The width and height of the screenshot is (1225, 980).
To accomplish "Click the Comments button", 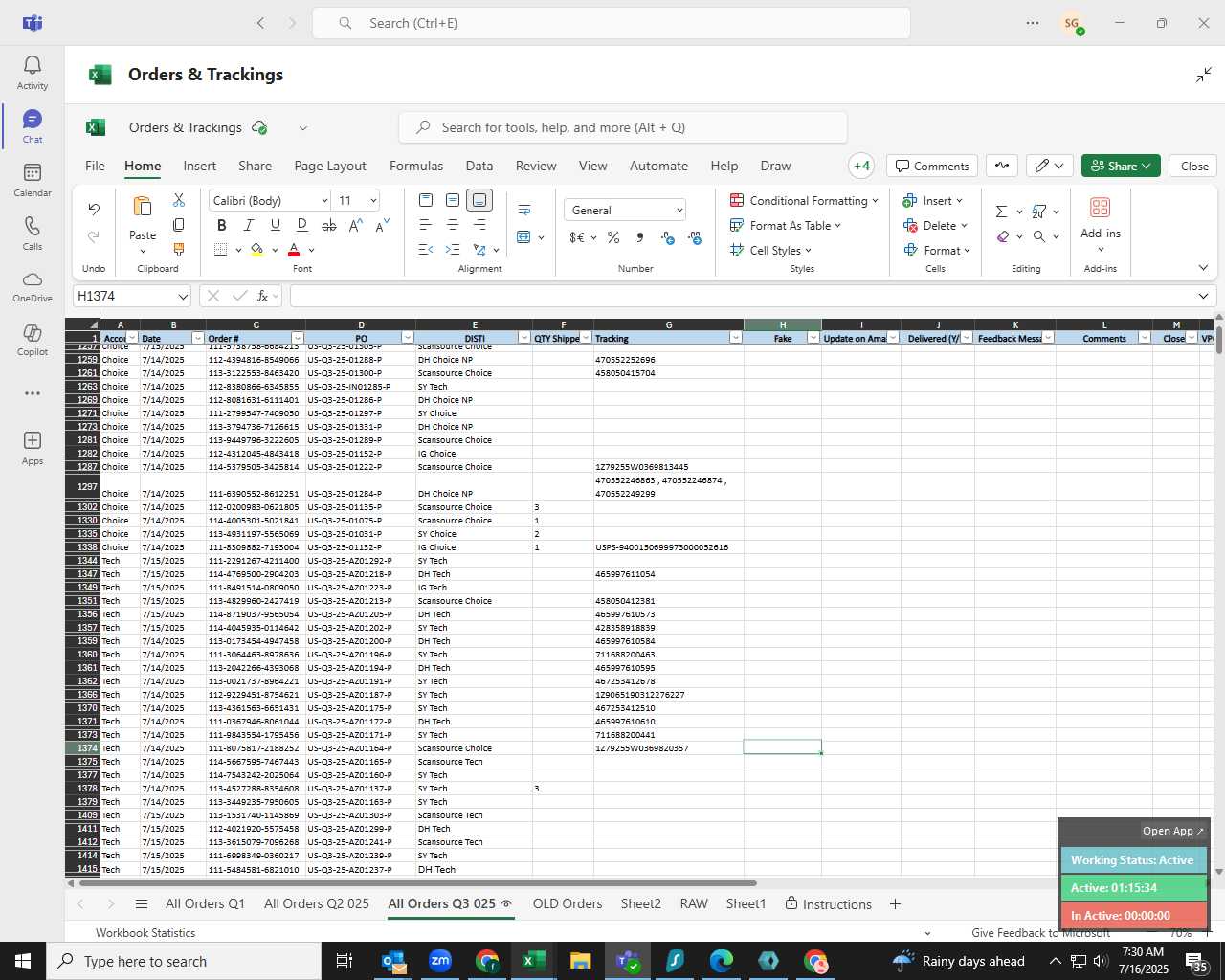I will tap(932, 166).
